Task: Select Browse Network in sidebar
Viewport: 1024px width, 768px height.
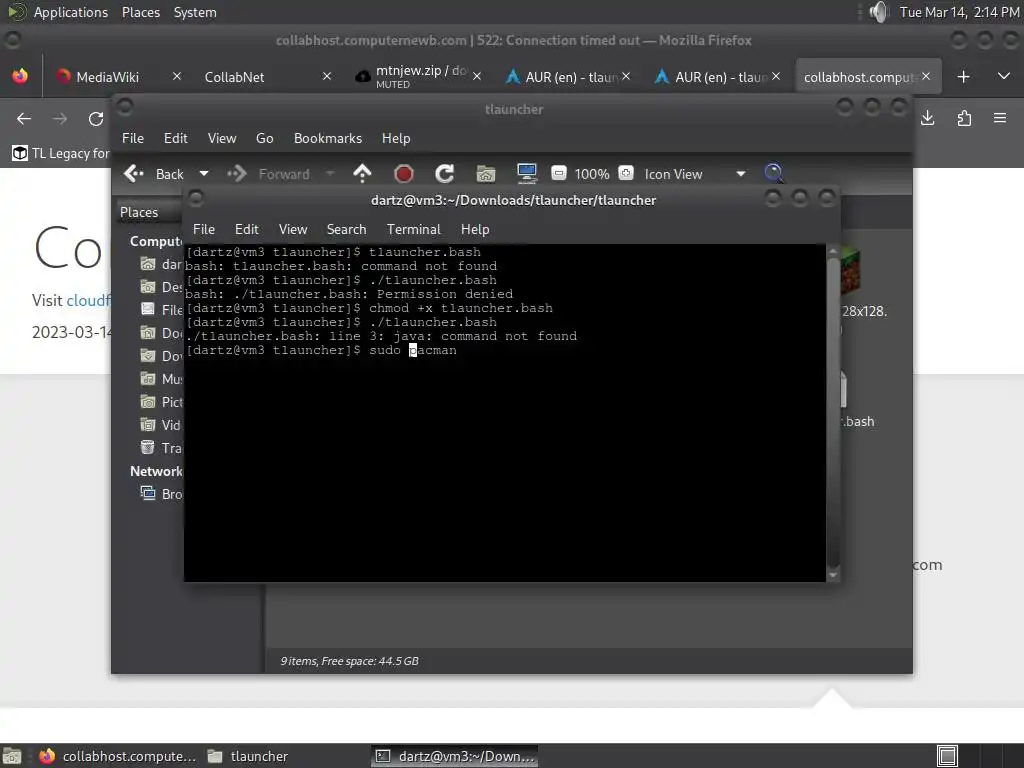Action: coord(161,494)
